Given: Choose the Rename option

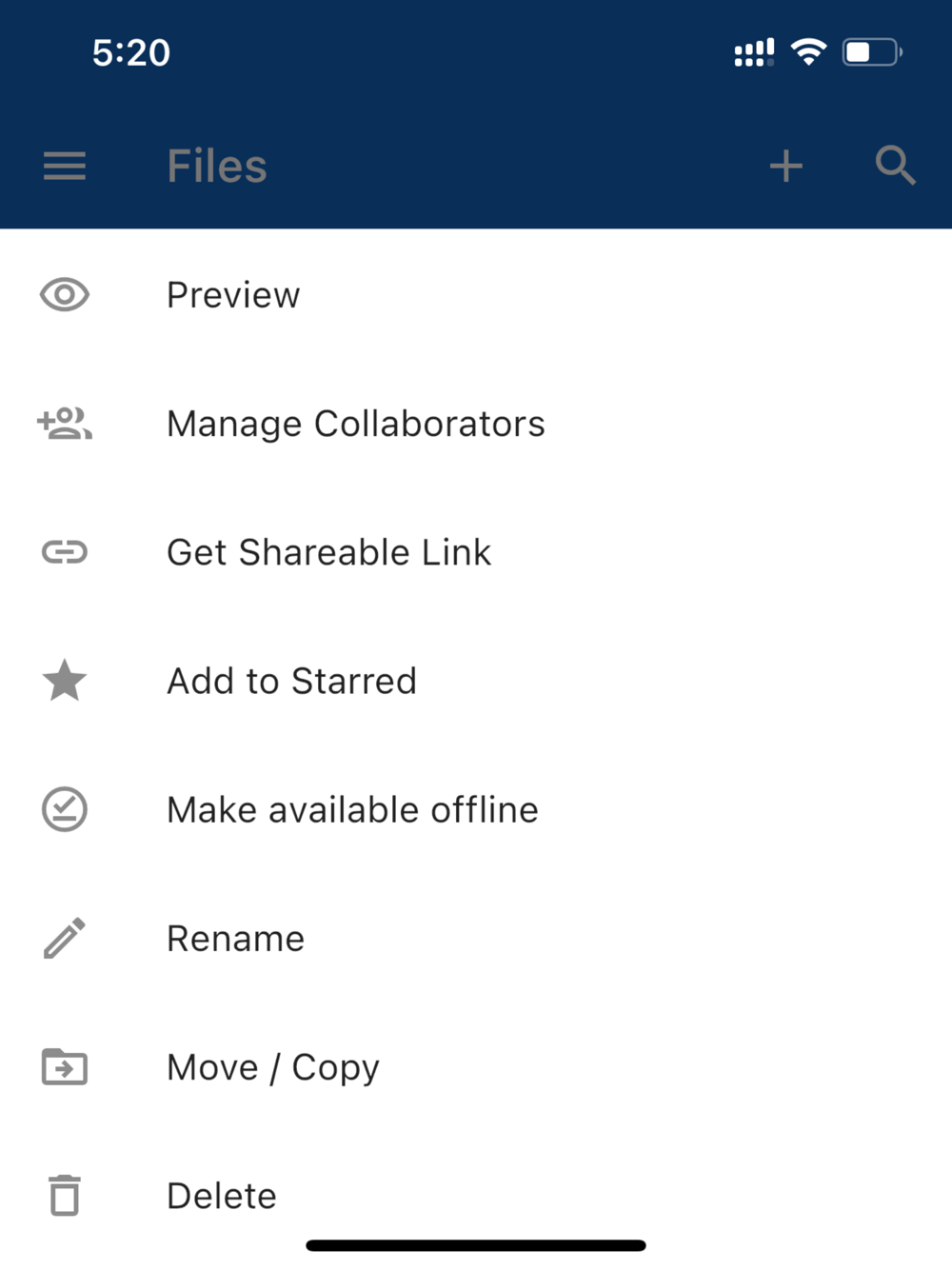Looking at the screenshot, I should coord(476,938).
